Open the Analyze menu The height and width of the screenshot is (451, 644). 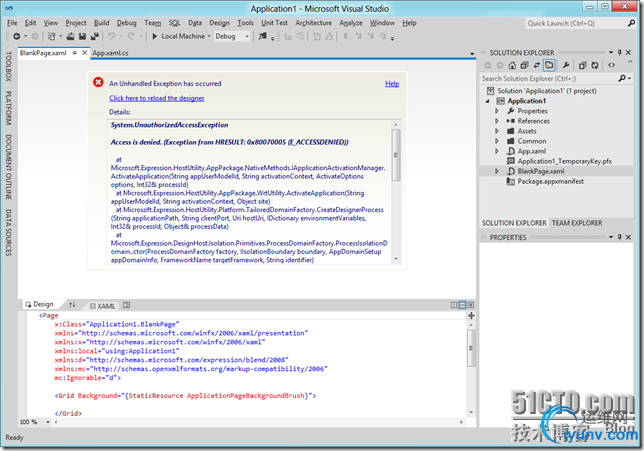351,23
